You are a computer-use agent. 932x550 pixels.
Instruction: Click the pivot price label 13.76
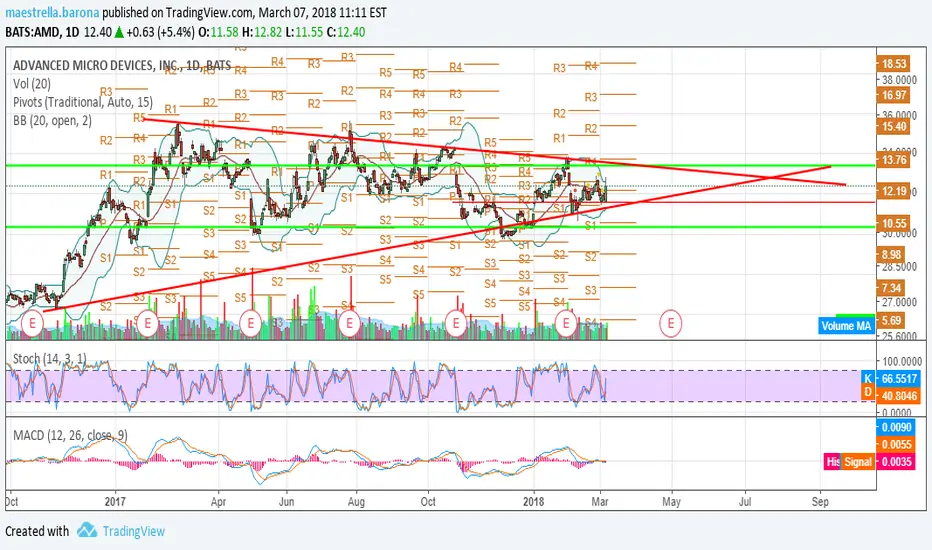(894, 159)
